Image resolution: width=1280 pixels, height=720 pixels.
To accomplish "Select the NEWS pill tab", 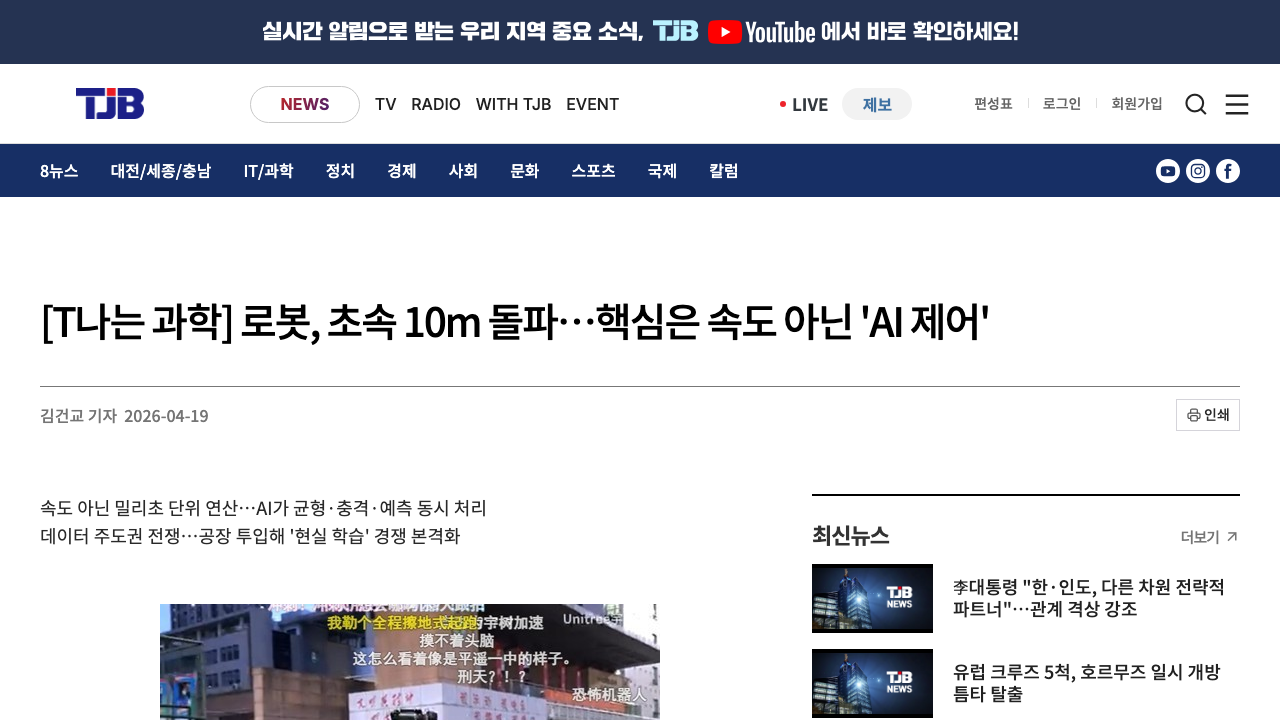I will (305, 104).
